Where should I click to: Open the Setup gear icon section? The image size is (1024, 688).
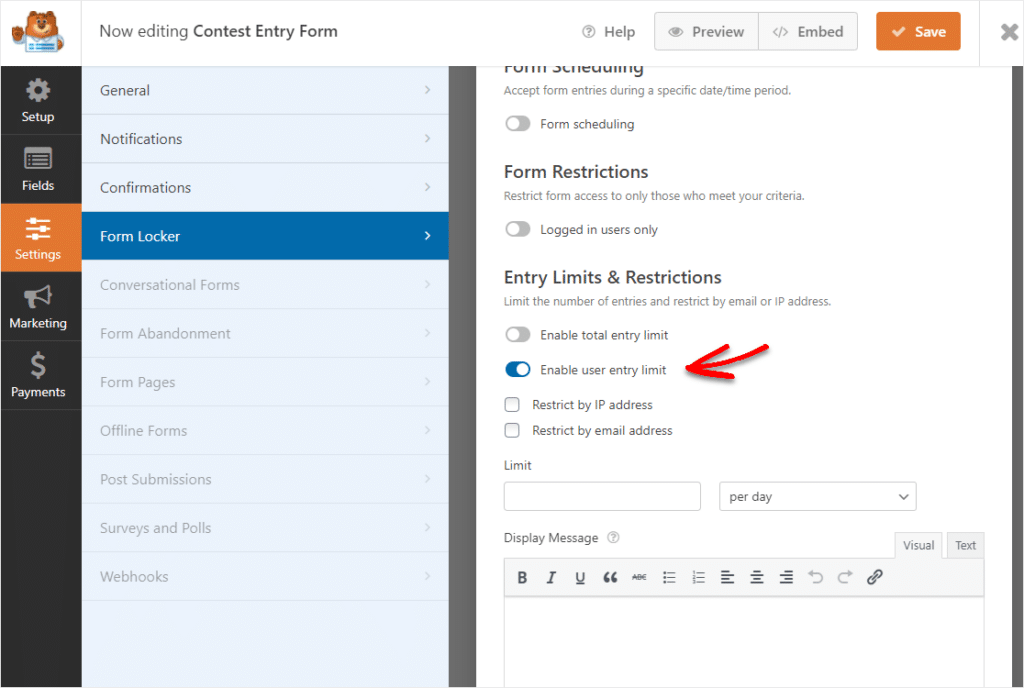pyautogui.click(x=38, y=101)
